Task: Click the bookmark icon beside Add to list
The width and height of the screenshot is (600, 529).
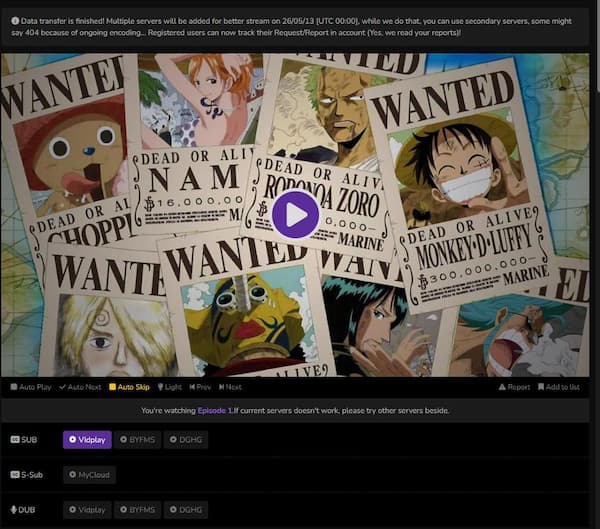Action: click(541, 387)
